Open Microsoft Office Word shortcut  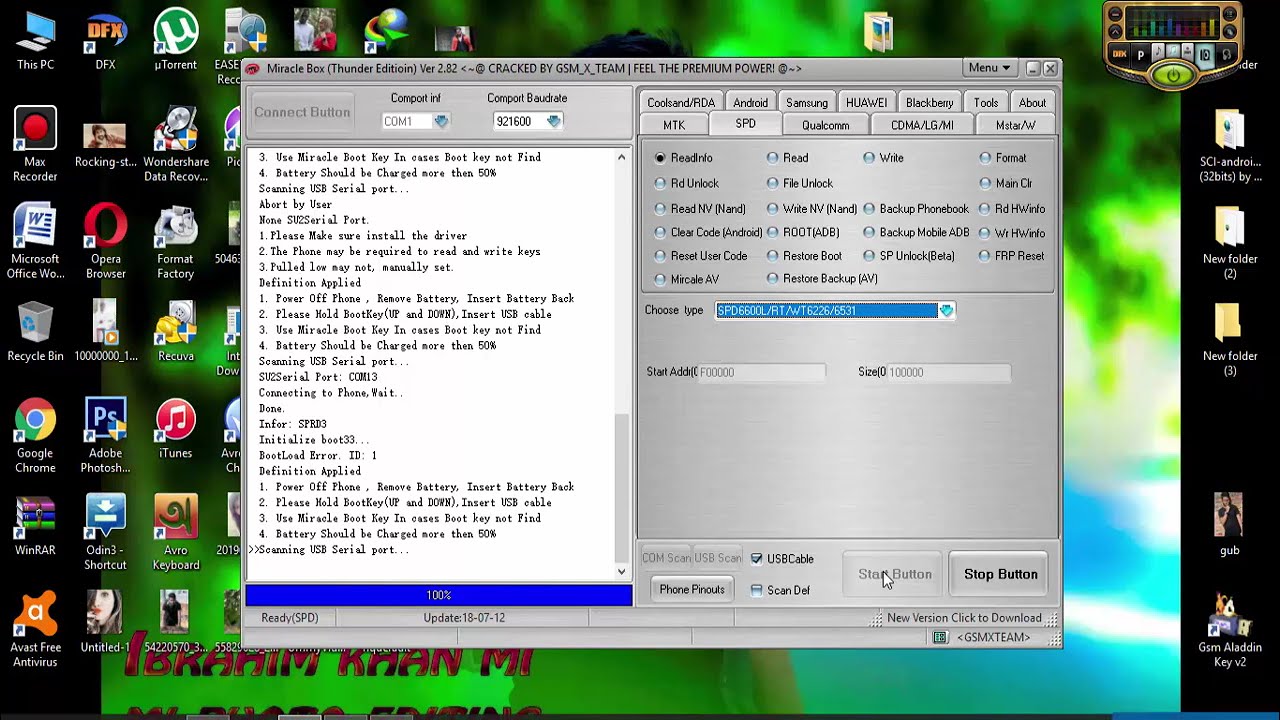pyautogui.click(x=35, y=242)
